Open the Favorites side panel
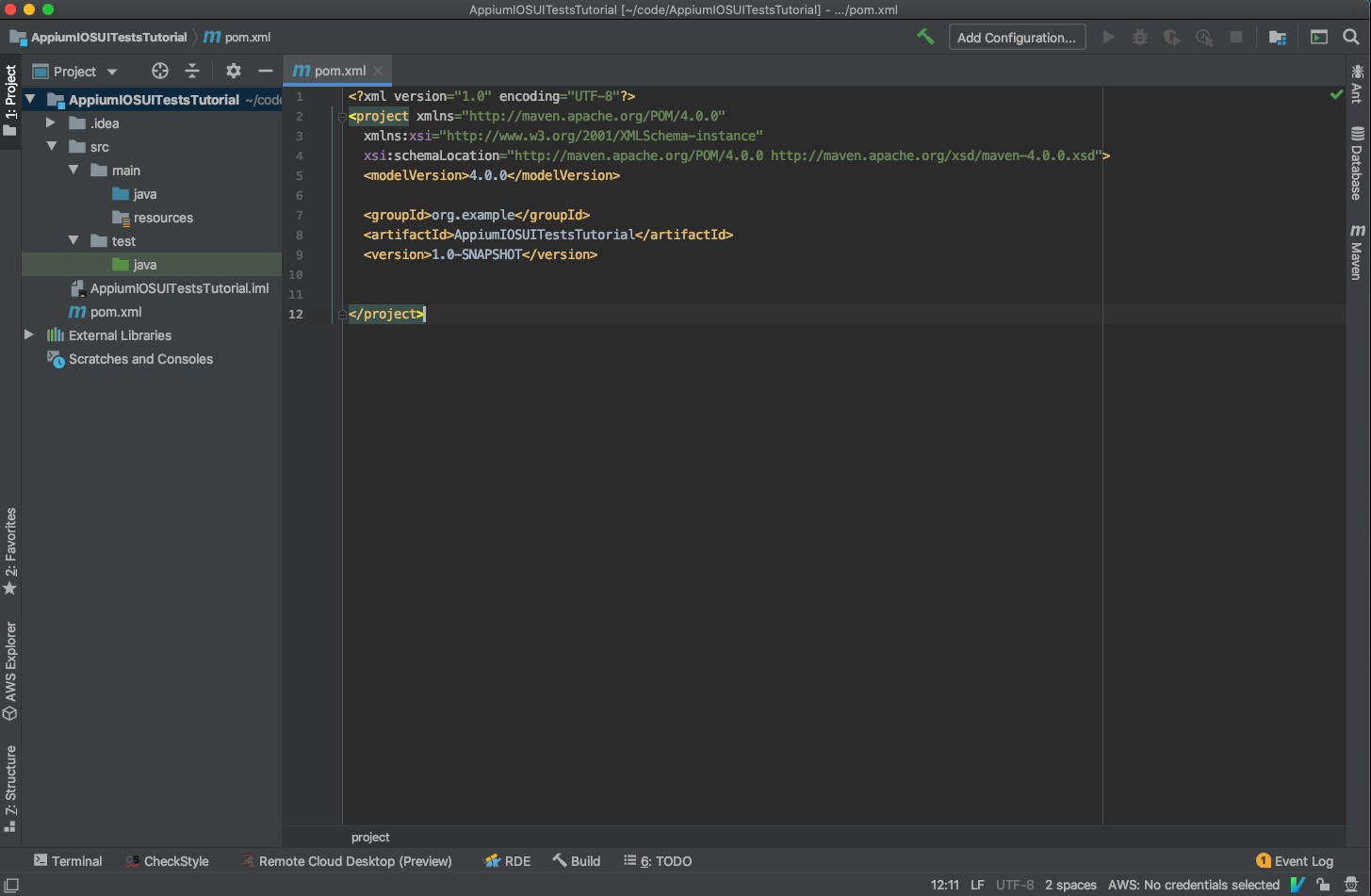The image size is (1371, 896). 10,552
